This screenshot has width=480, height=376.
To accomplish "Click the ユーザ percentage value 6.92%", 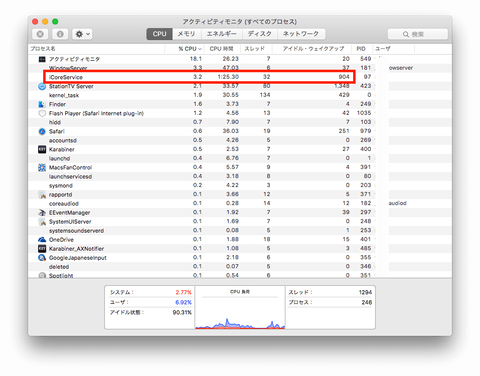I will pyautogui.click(x=183, y=302).
